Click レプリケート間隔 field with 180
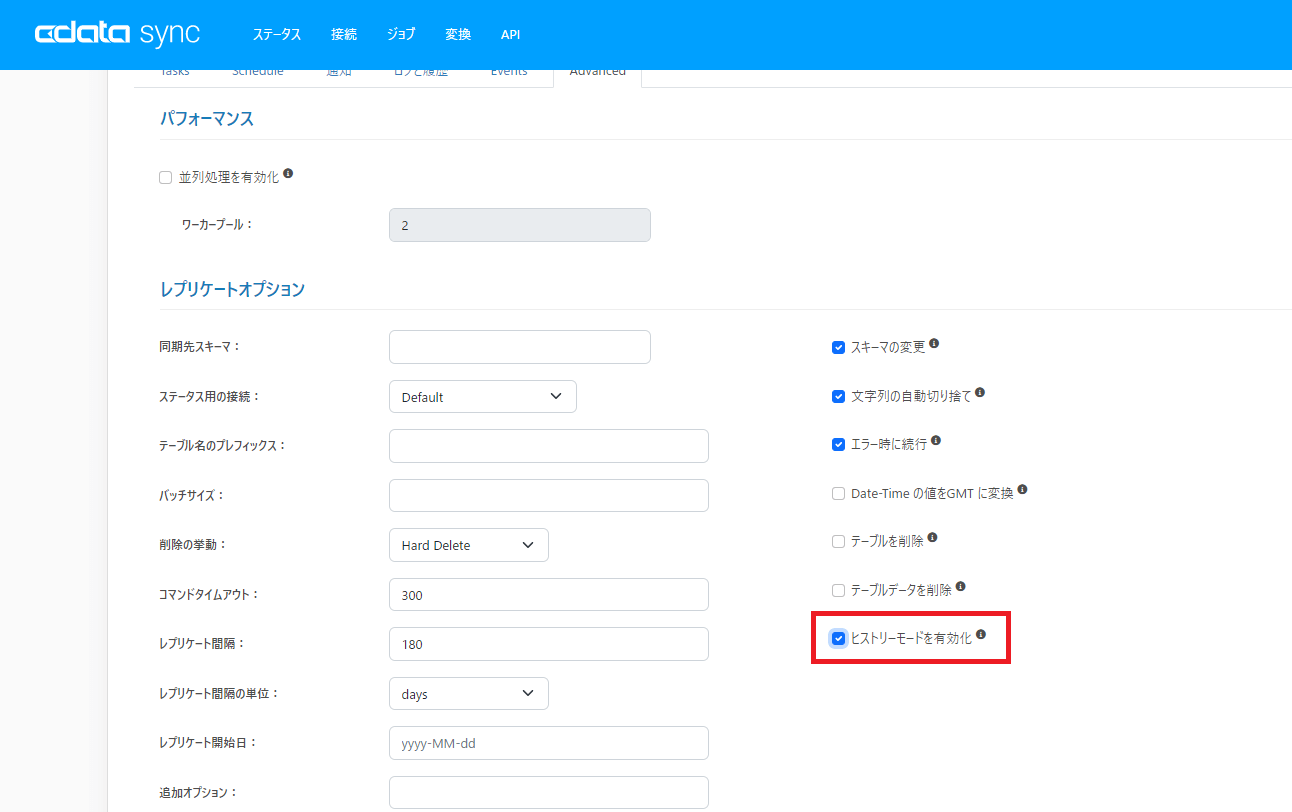Screen dimensions: 1292x812 (549, 644)
